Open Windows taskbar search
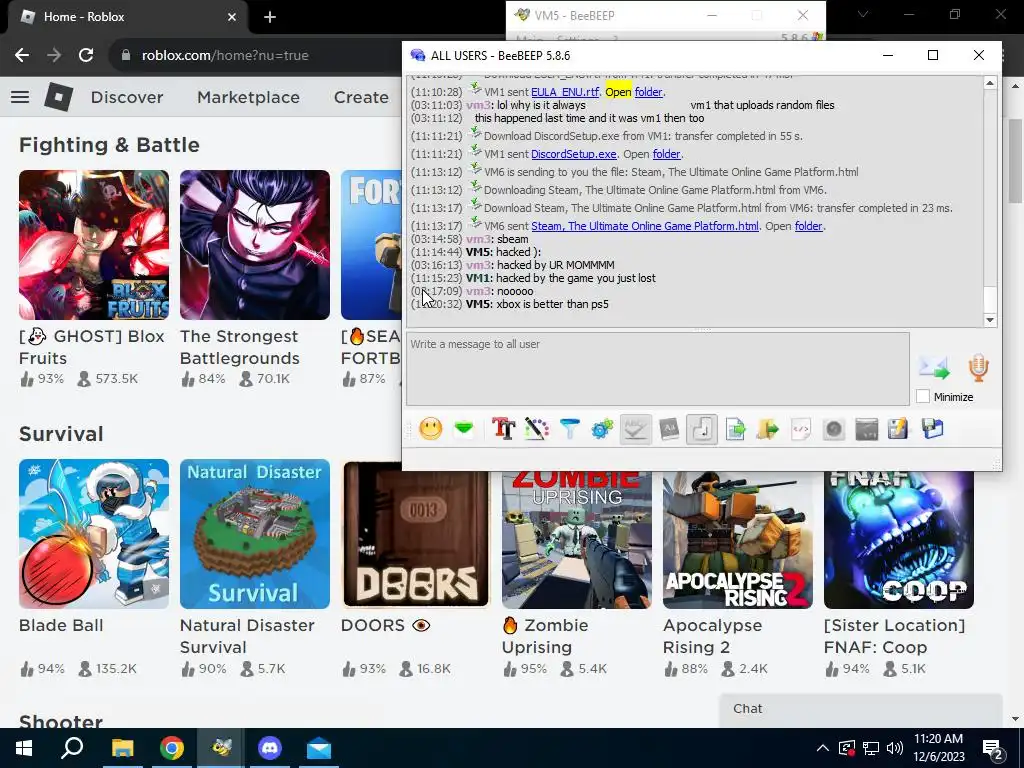This screenshot has width=1024, height=768. [x=72, y=748]
